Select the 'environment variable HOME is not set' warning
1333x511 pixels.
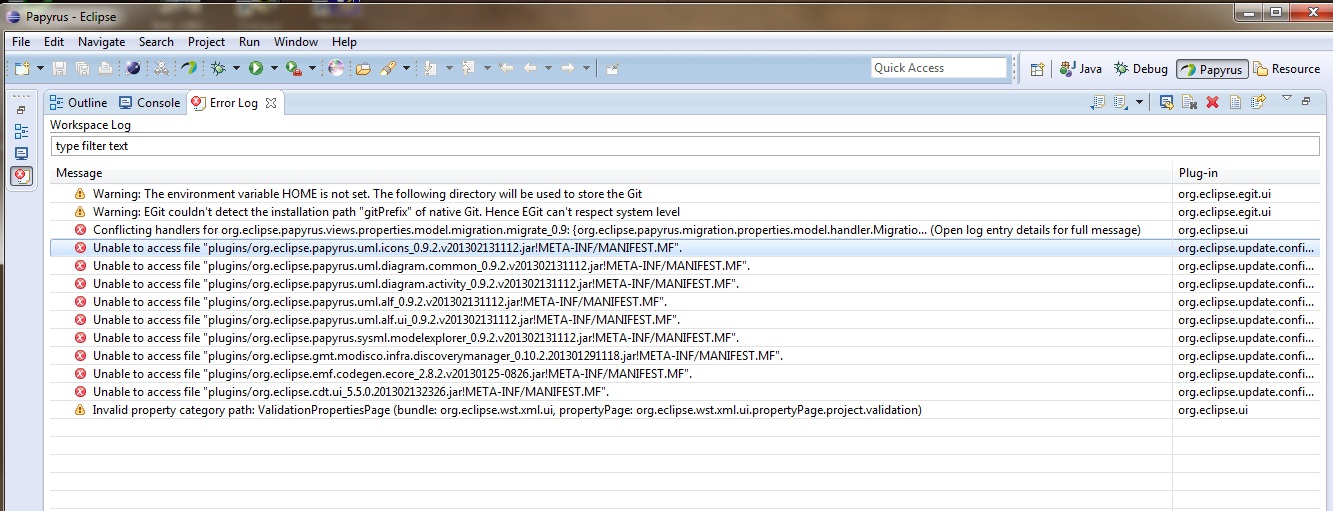tap(685, 194)
